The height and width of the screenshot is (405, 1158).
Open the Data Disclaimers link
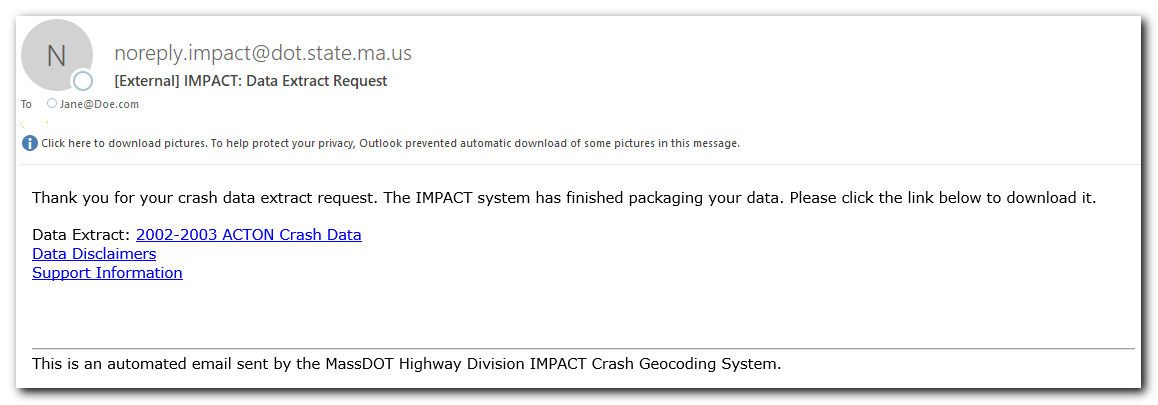point(94,253)
